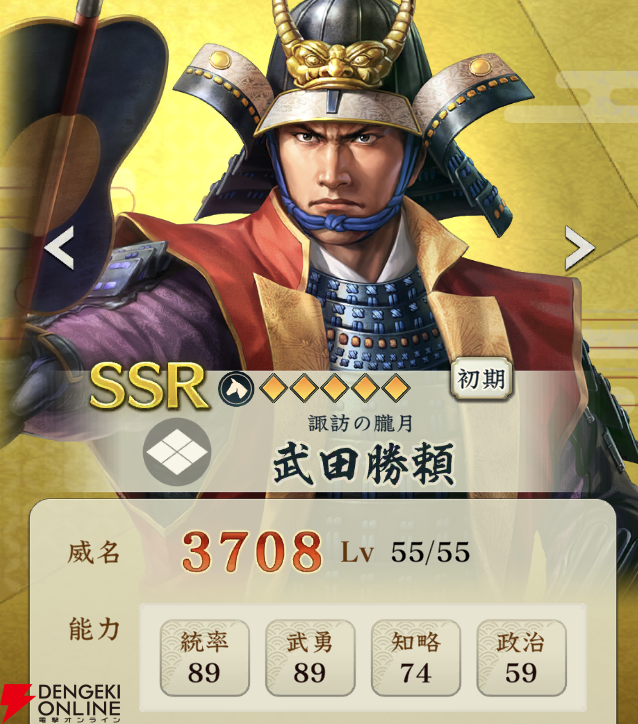This screenshot has width=638, height=724.
Task: Tap the cavalry horse unit icon
Action: (x=236, y=389)
